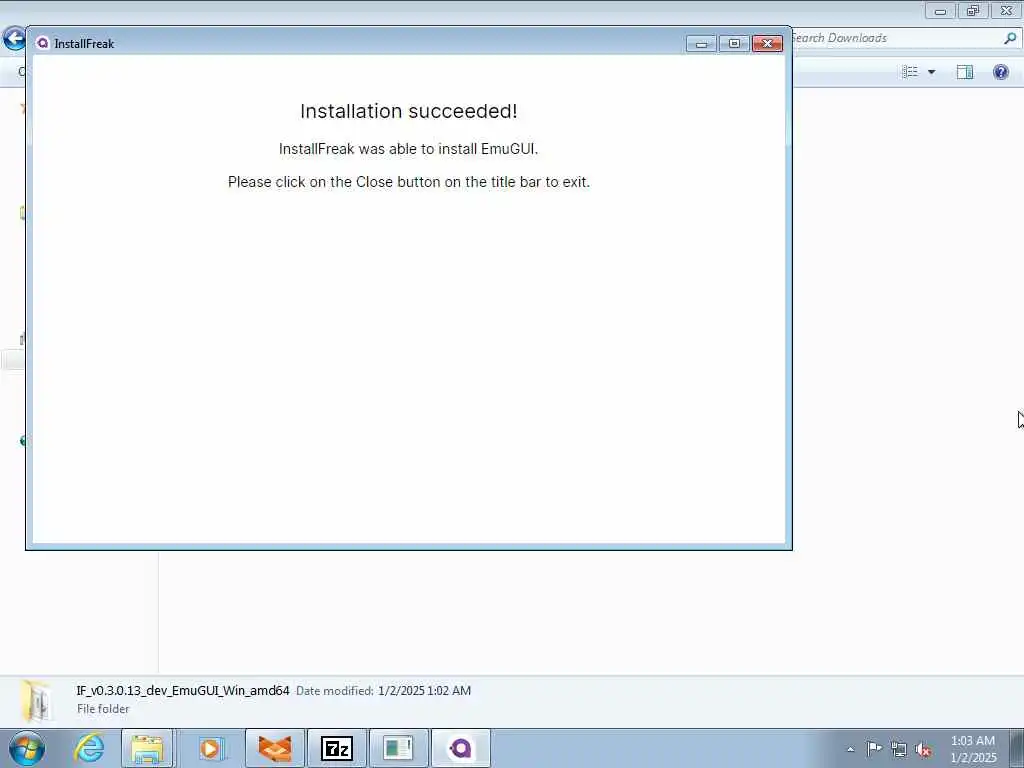Change view icon in Explorer toolbar

910,72
